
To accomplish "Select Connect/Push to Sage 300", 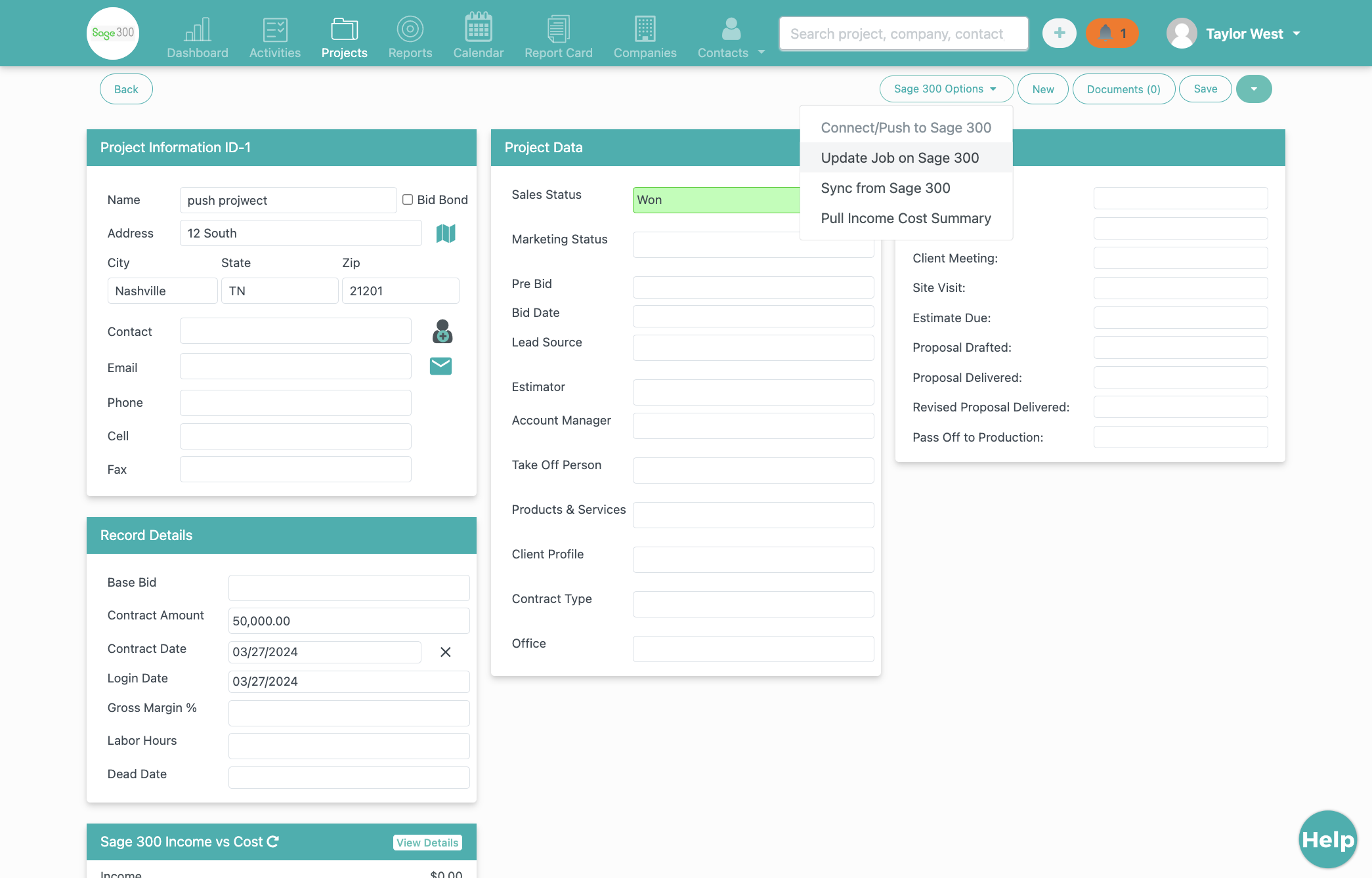I will point(906,127).
